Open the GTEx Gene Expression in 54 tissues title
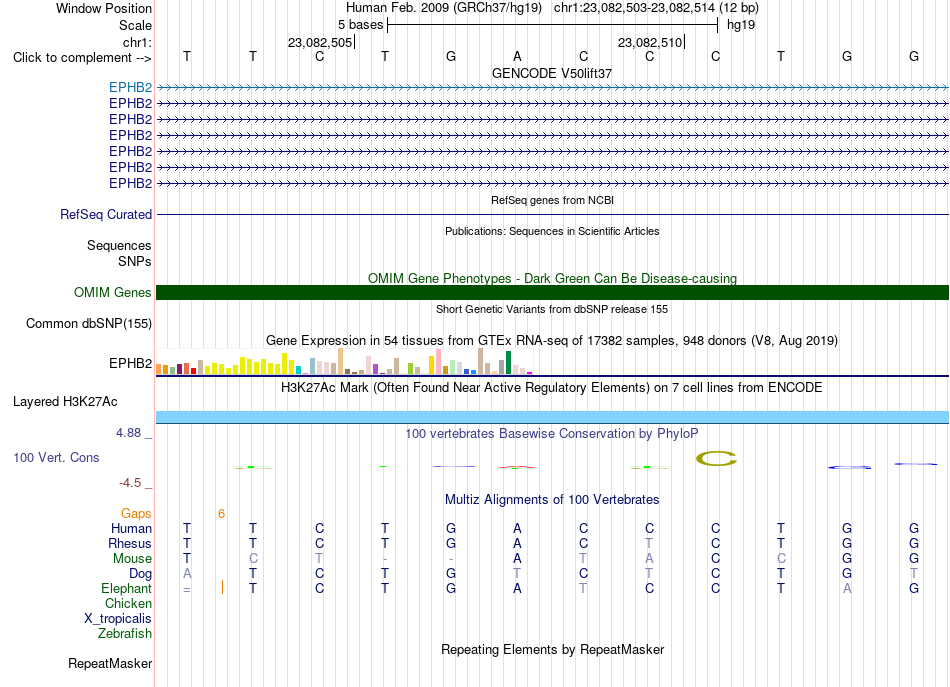 [552, 340]
